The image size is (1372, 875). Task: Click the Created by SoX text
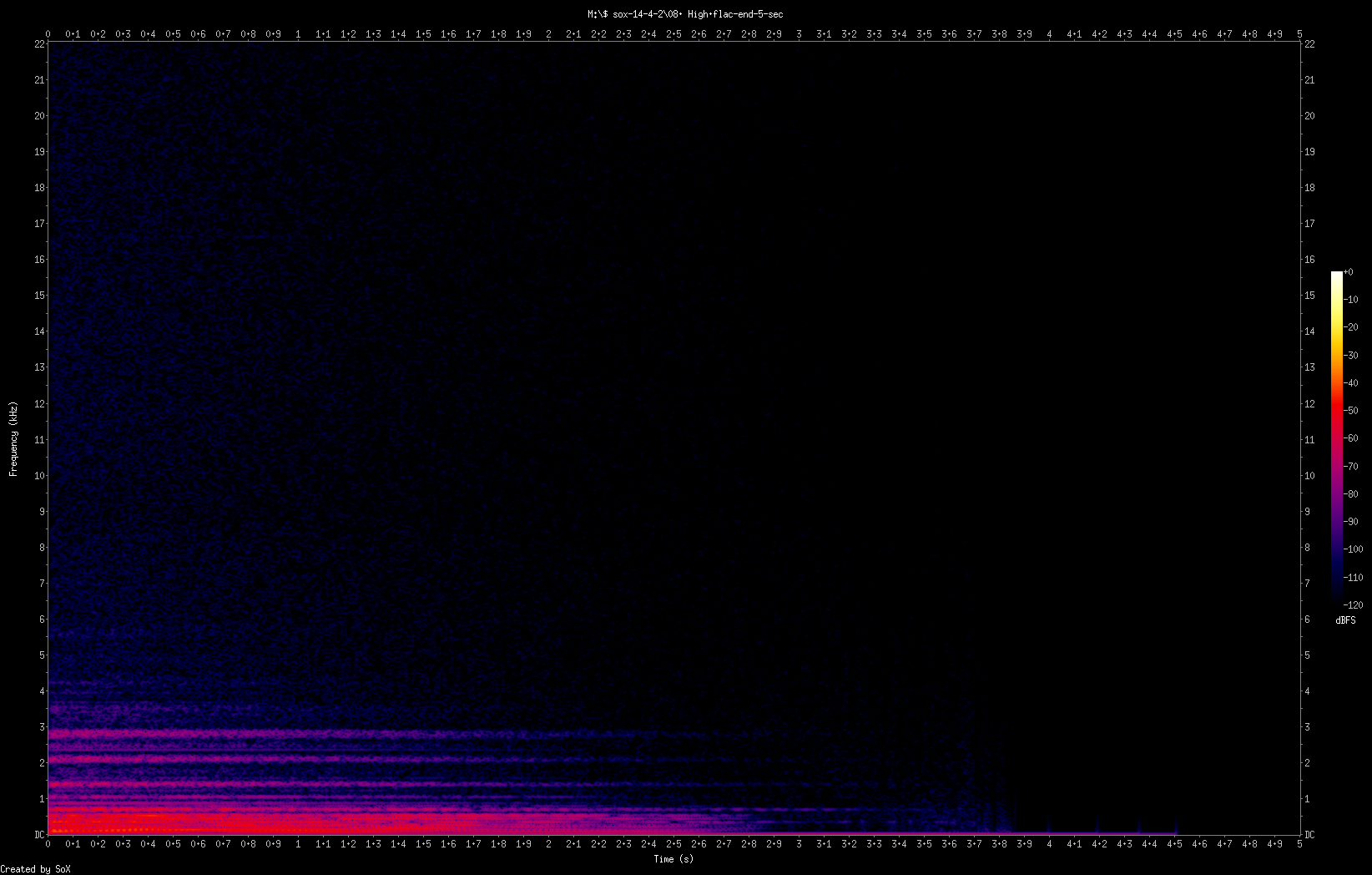[x=35, y=868]
